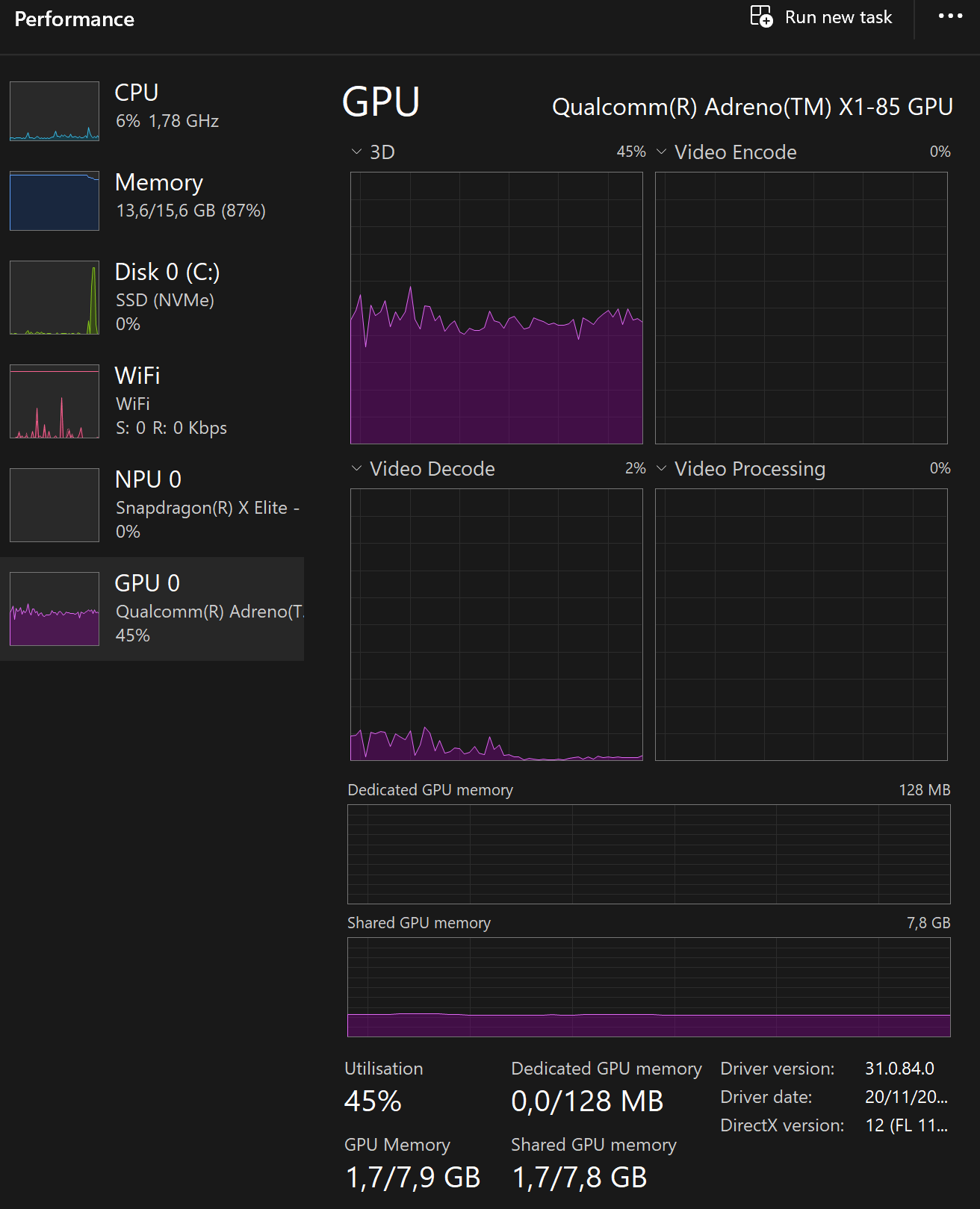Switch to the WiFi performance item
Image resolution: width=980 pixels, height=1209 pixels.
[x=137, y=376]
